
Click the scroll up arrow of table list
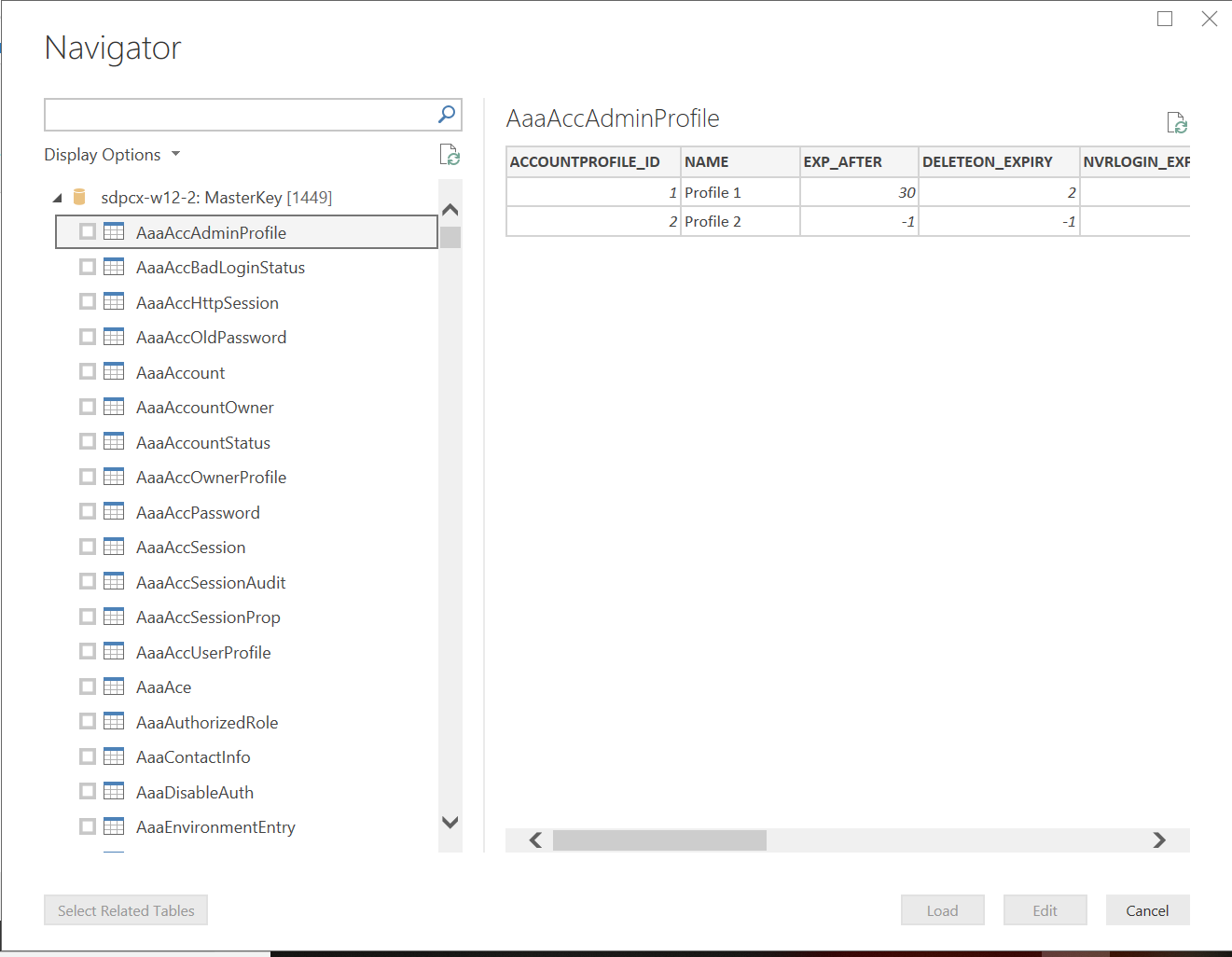[450, 210]
